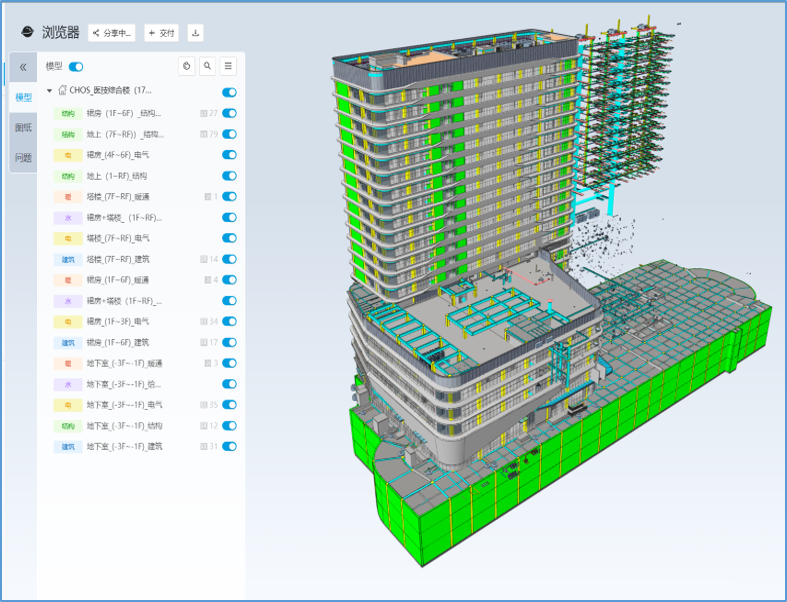Open the 问题 tab
This screenshot has height=602, width=787.
click(23, 158)
